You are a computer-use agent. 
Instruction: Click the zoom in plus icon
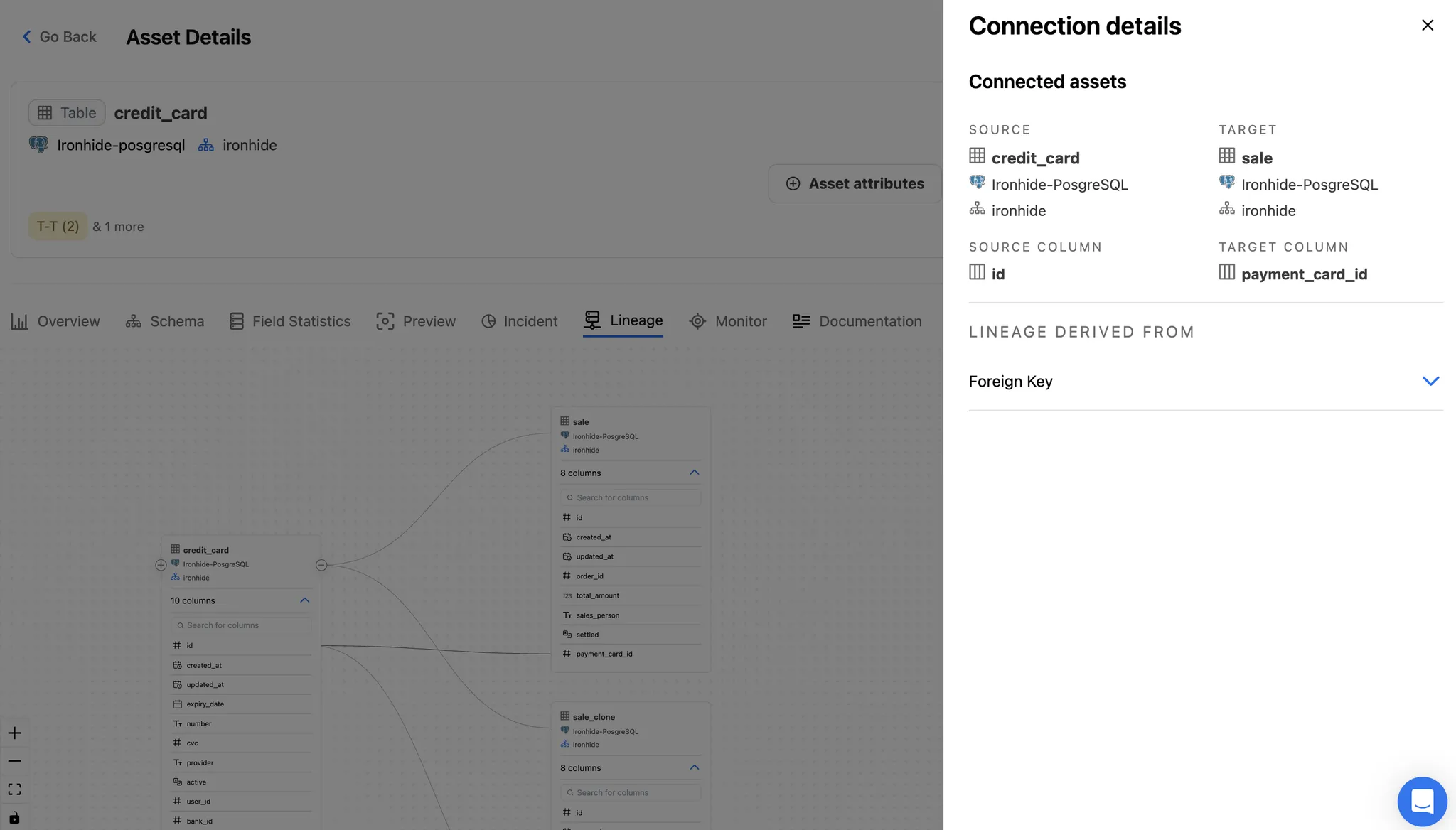click(x=14, y=733)
